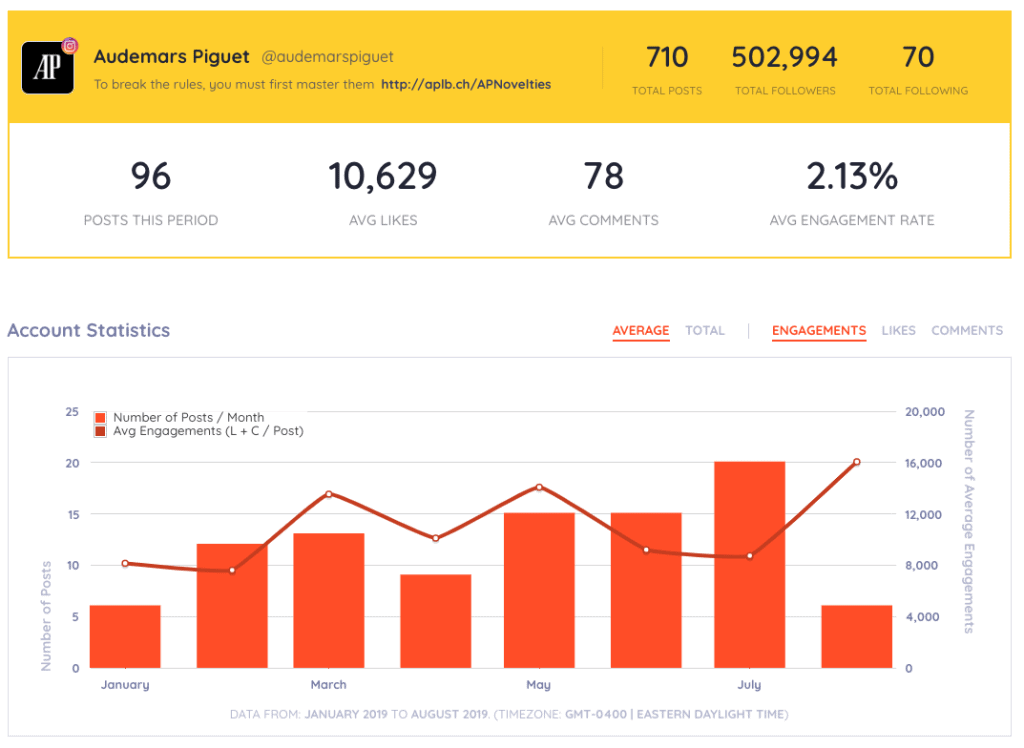Click the DATA FROM date range footer
This screenshot has height=748, width=1024.
point(509,715)
